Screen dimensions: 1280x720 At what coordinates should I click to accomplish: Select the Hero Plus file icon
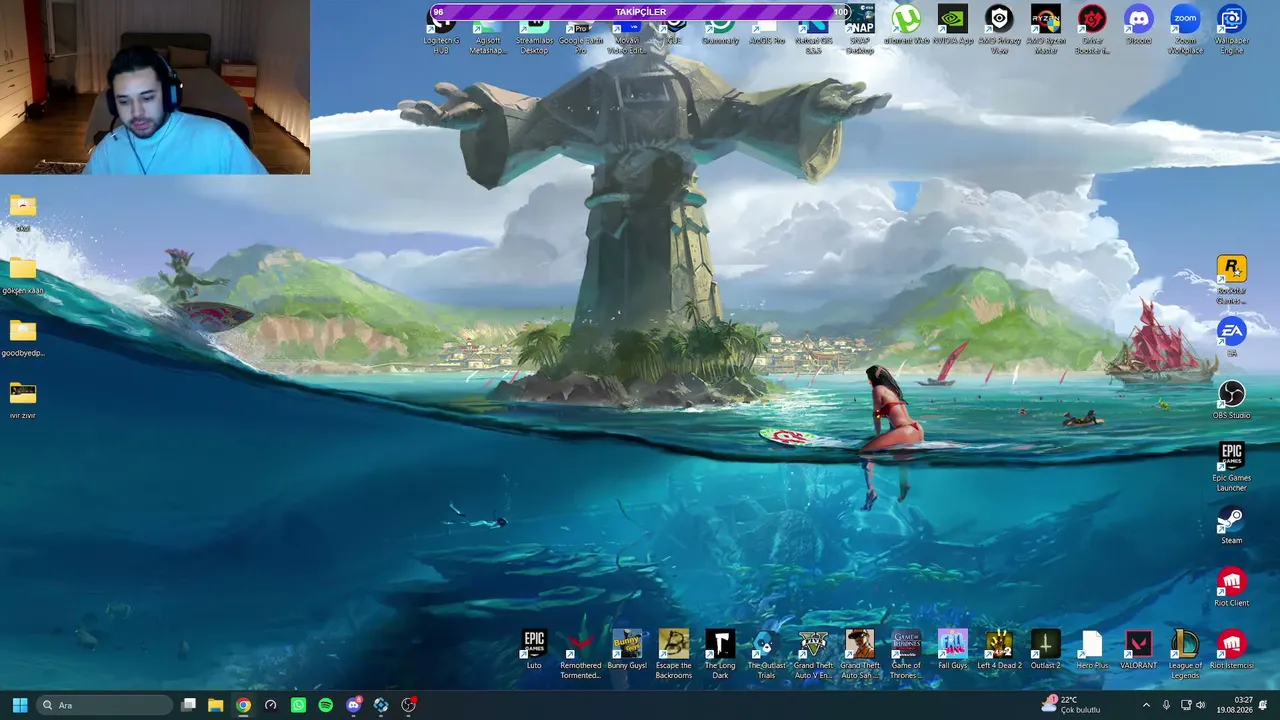[x=1092, y=650]
